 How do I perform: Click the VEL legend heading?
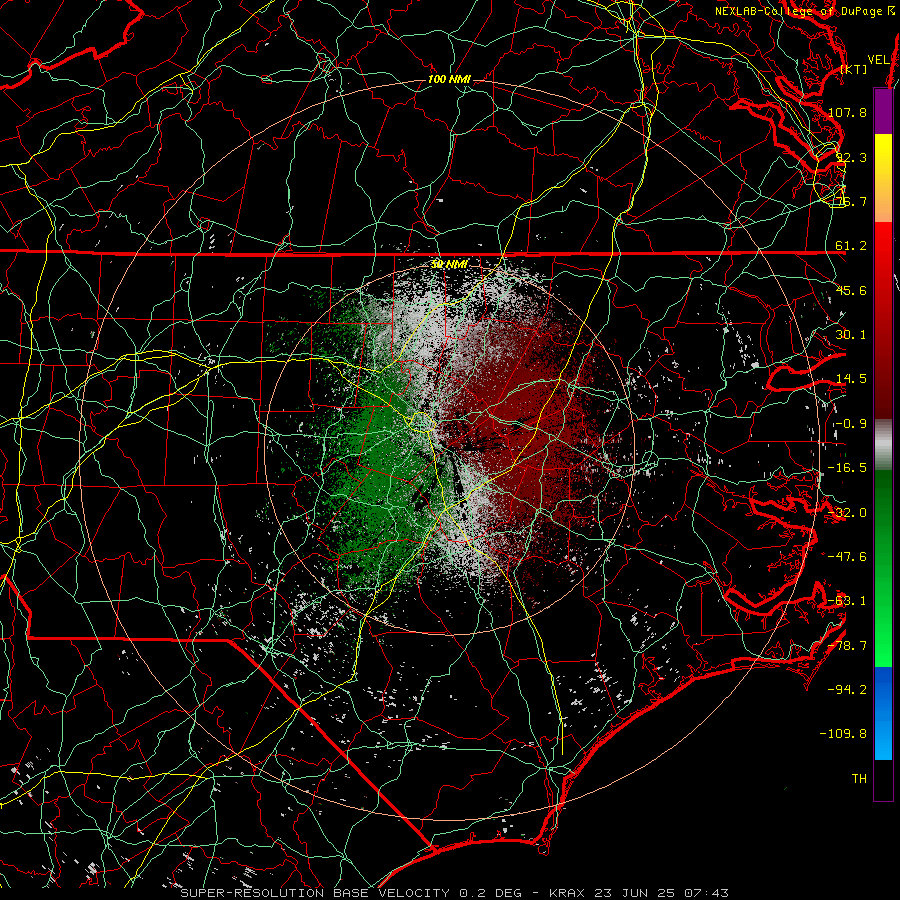(878, 60)
